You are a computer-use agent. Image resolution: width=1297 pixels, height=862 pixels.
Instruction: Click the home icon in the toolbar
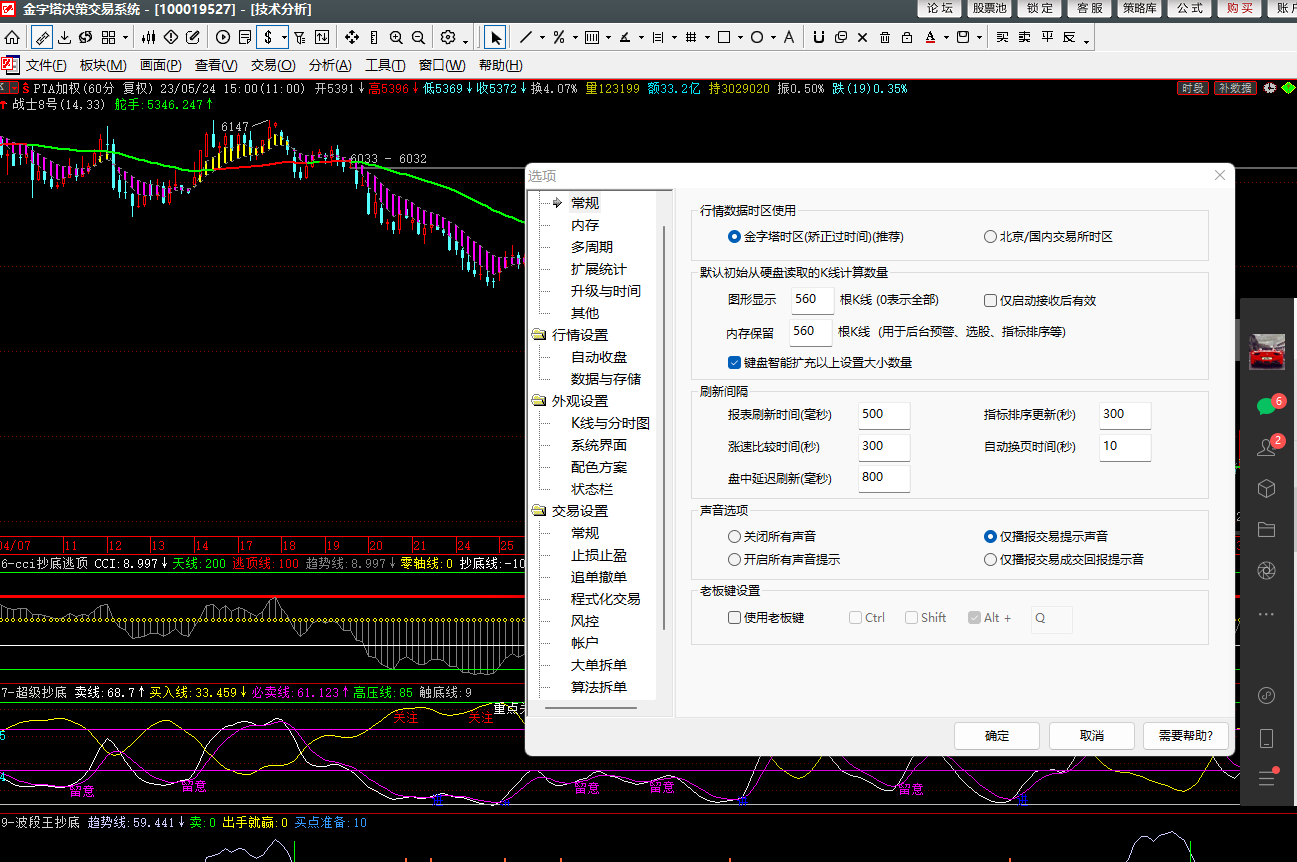point(12,38)
